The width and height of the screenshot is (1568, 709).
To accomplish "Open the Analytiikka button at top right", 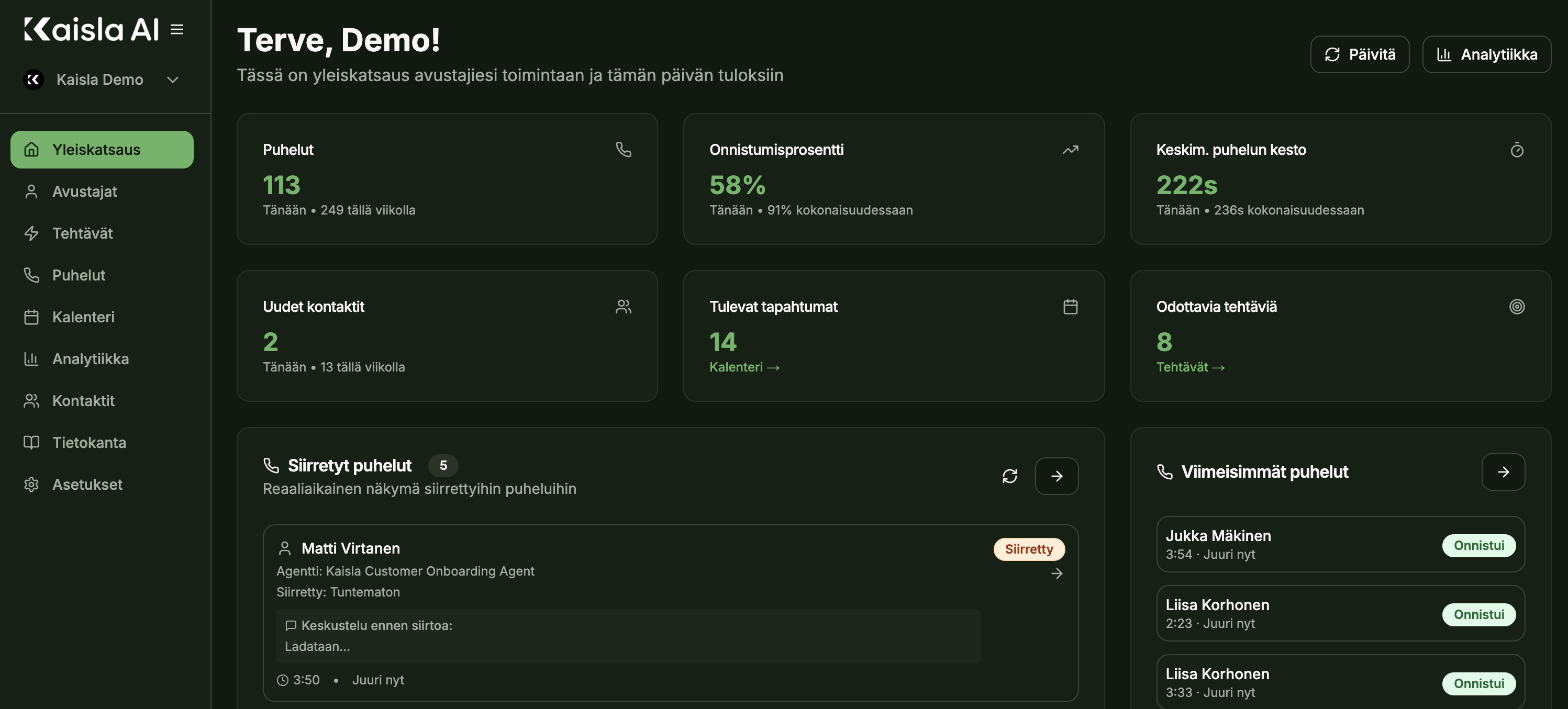I will 1486,54.
